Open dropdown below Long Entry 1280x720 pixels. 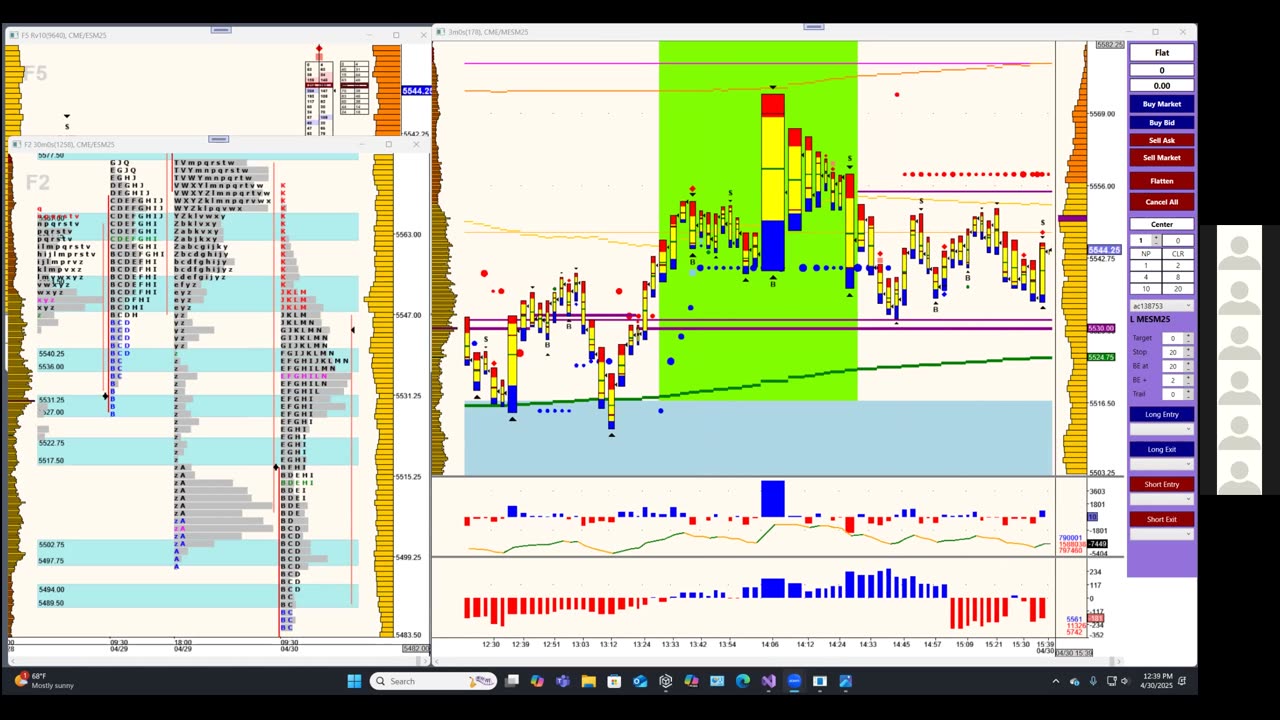(x=1161, y=429)
